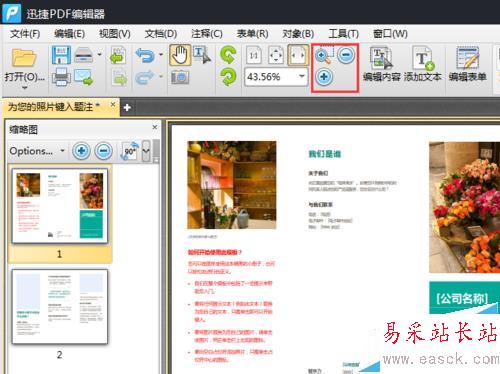Select the marquee zoom magnifier tool

323,55
